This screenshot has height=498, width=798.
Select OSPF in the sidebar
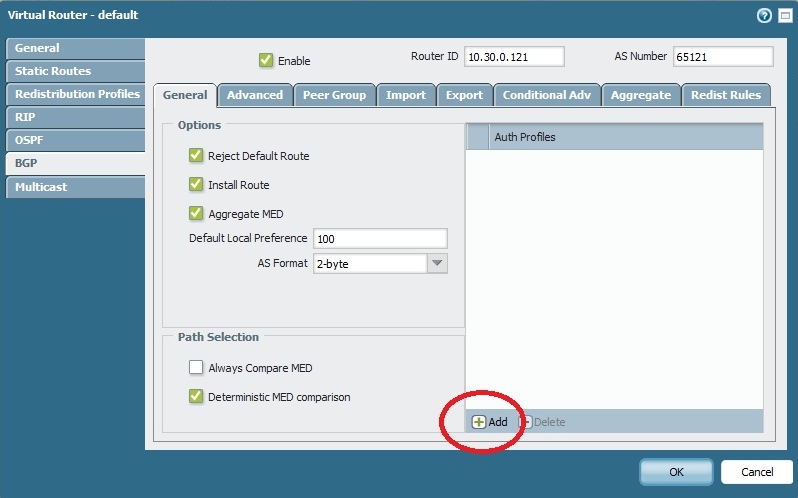[76, 140]
